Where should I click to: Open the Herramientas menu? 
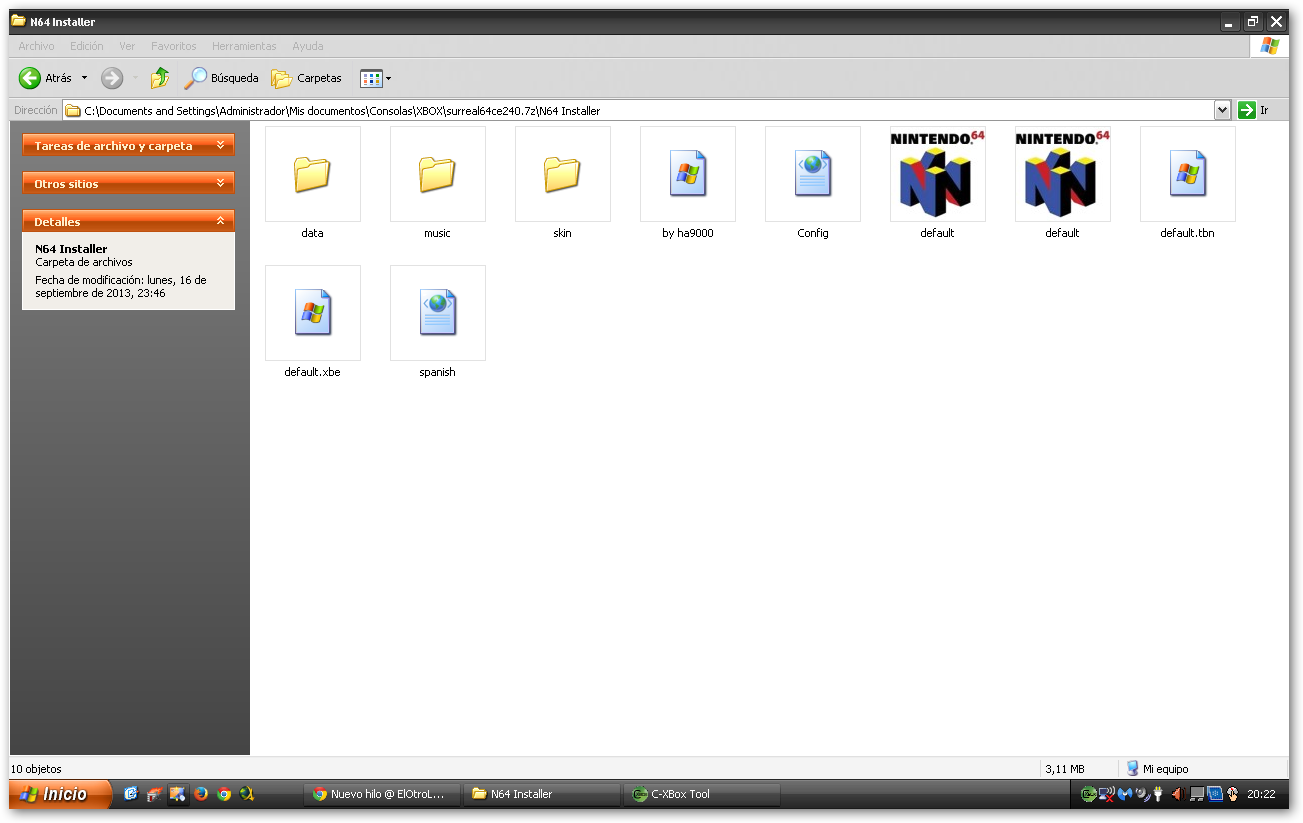coord(244,46)
